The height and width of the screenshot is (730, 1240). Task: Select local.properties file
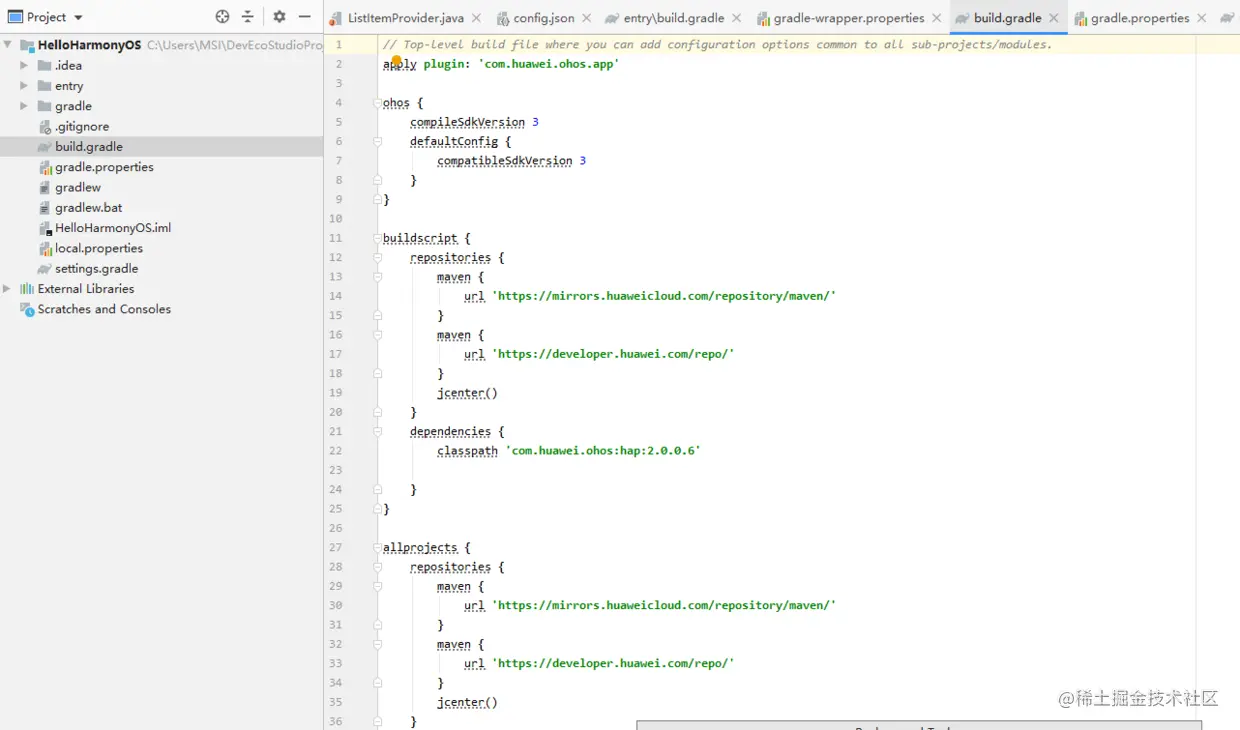click(99, 248)
